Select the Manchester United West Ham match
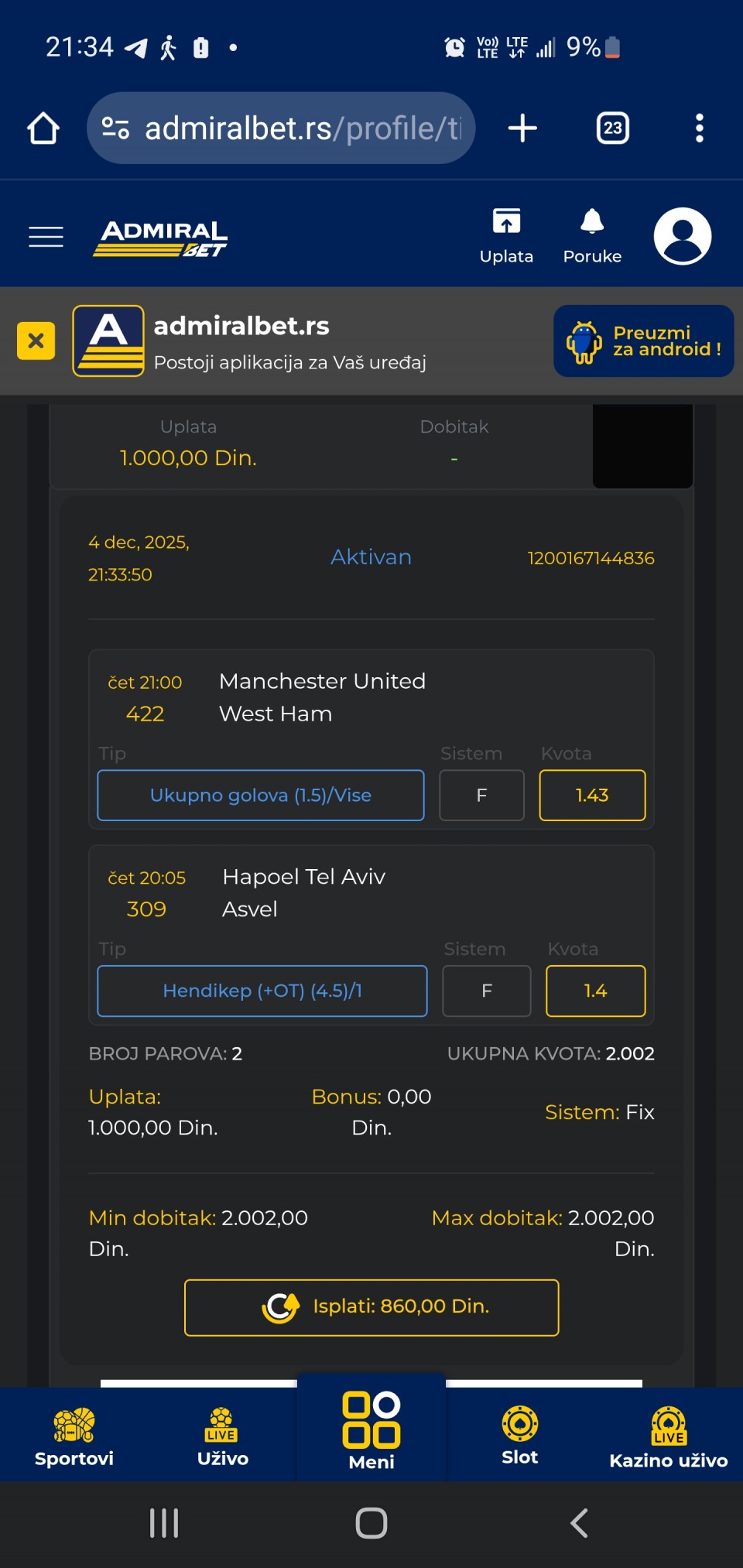The width and height of the screenshot is (743, 1568). tap(322, 697)
